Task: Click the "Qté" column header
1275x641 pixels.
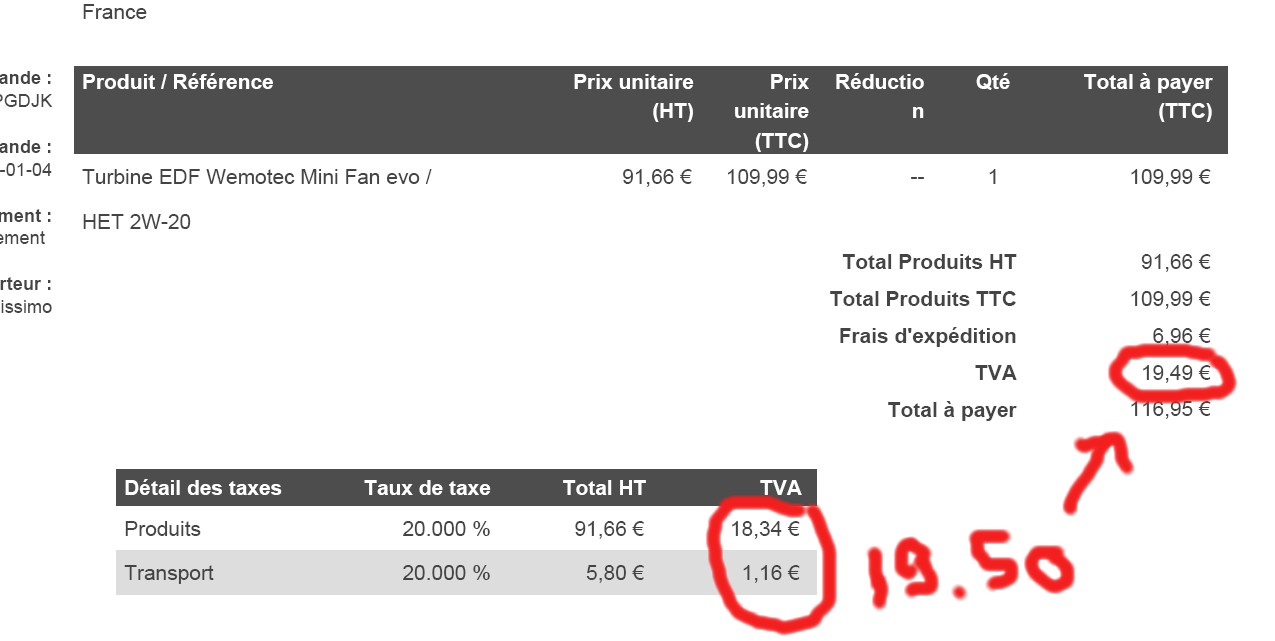Action: [x=993, y=82]
